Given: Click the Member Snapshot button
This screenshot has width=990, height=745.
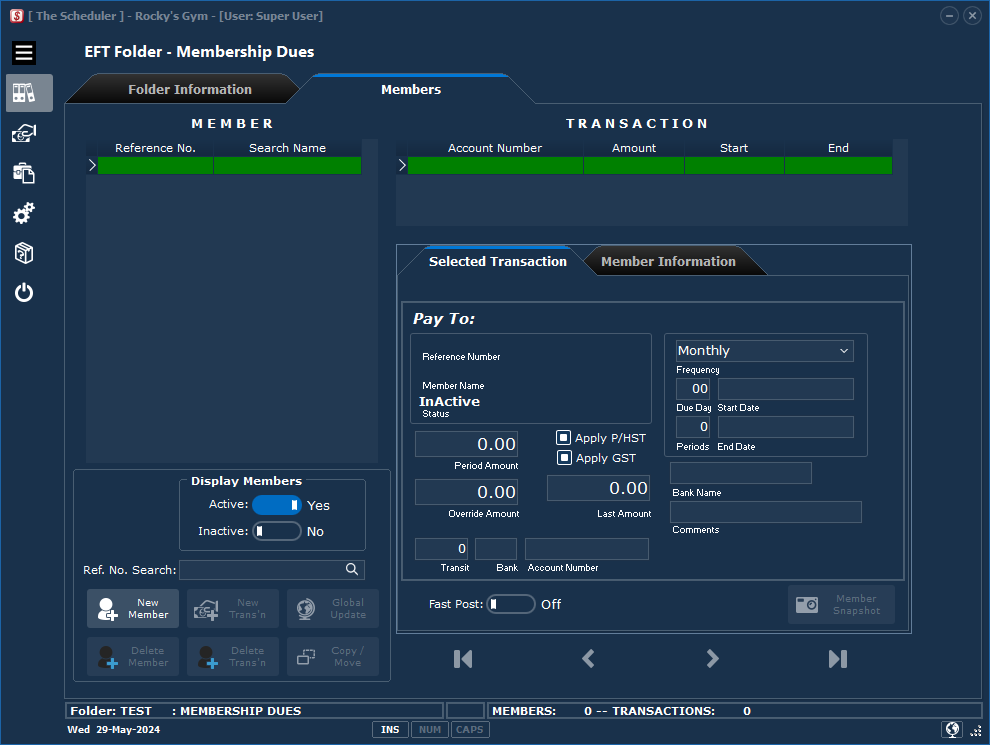Looking at the screenshot, I should [x=841, y=605].
